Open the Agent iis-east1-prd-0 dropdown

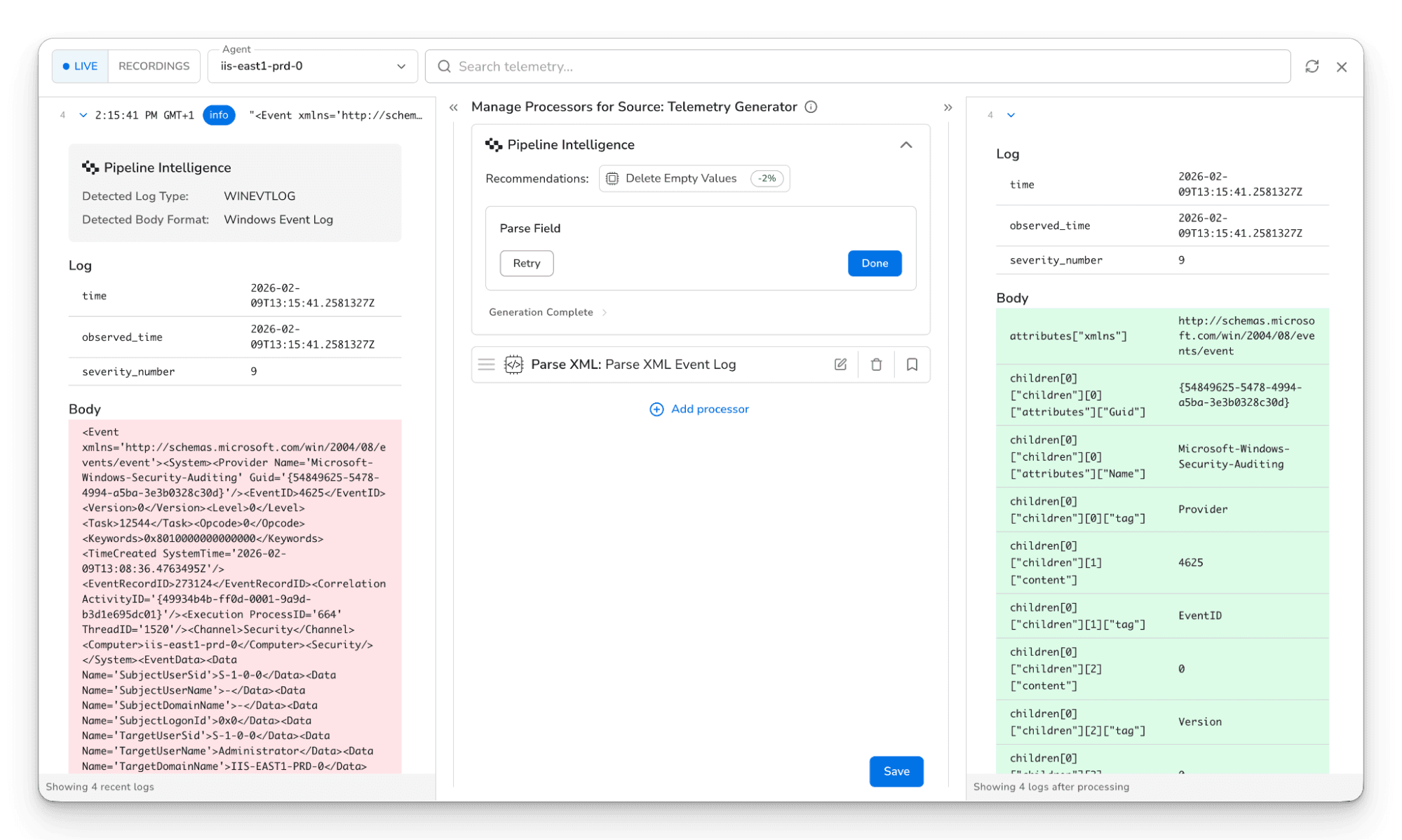312,67
